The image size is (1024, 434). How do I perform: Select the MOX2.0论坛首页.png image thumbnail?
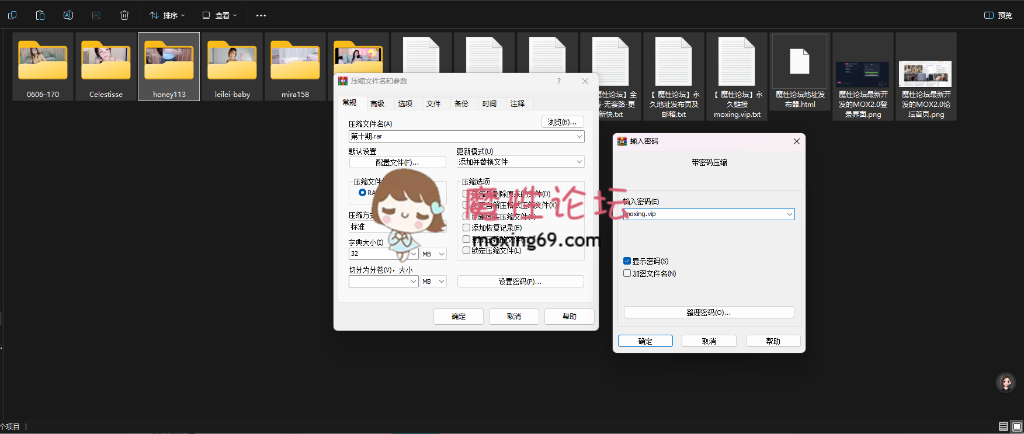click(925, 76)
